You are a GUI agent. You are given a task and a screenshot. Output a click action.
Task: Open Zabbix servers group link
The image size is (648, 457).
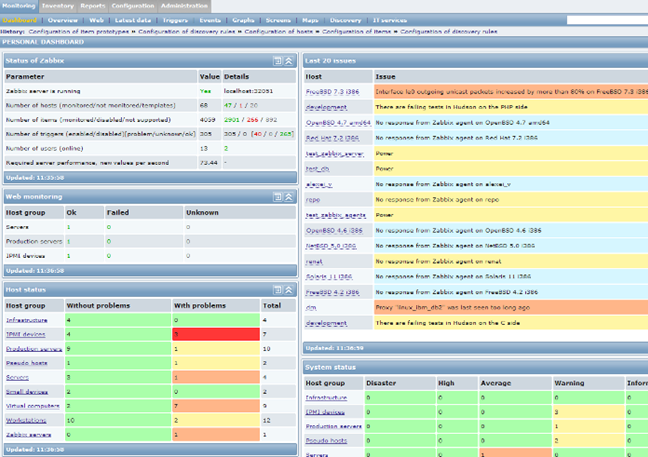point(29,435)
